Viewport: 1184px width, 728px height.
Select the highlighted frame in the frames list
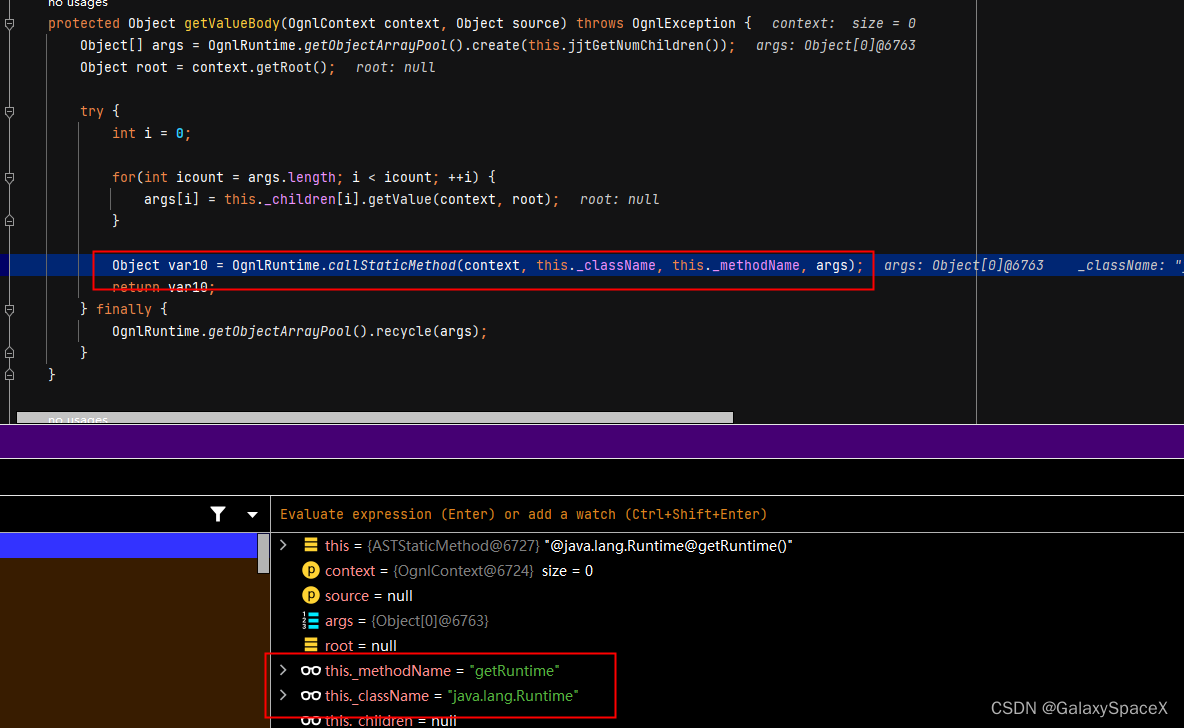click(130, 545)
